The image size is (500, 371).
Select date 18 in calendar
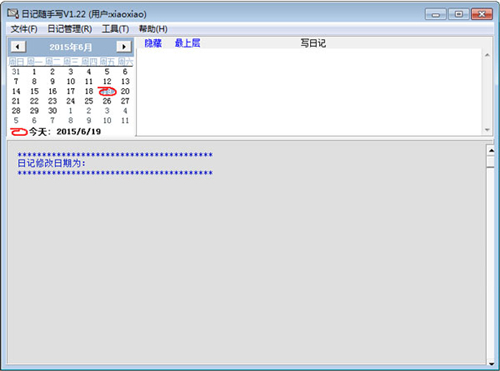click(x=89, y=91)
